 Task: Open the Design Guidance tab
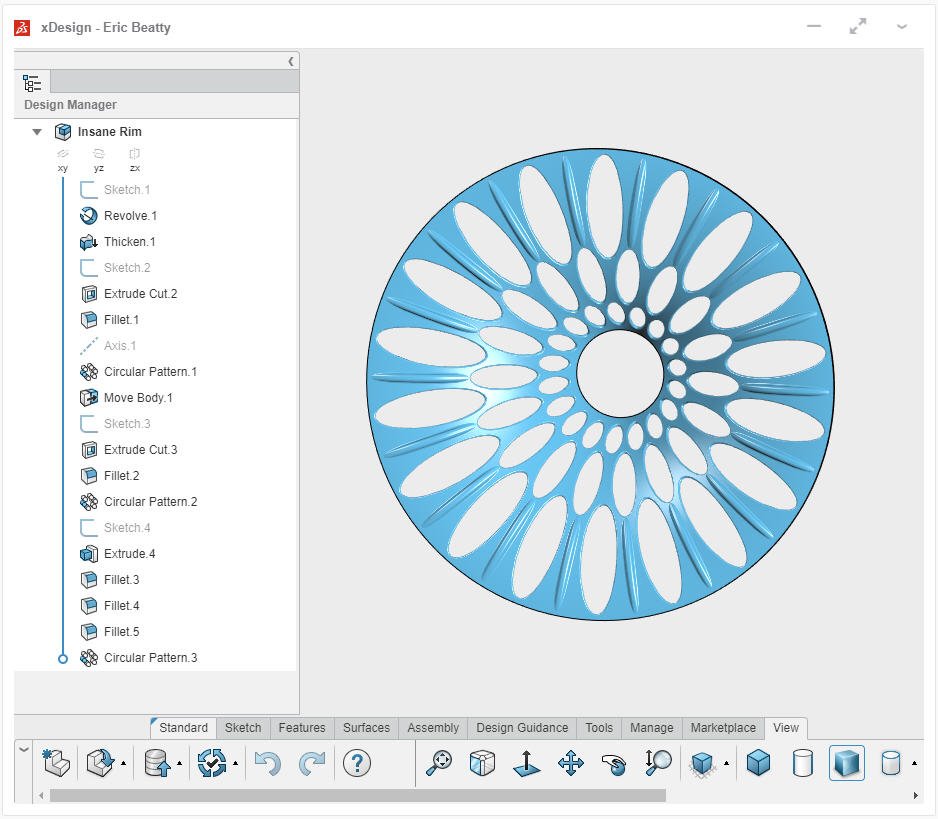(521, 728)
